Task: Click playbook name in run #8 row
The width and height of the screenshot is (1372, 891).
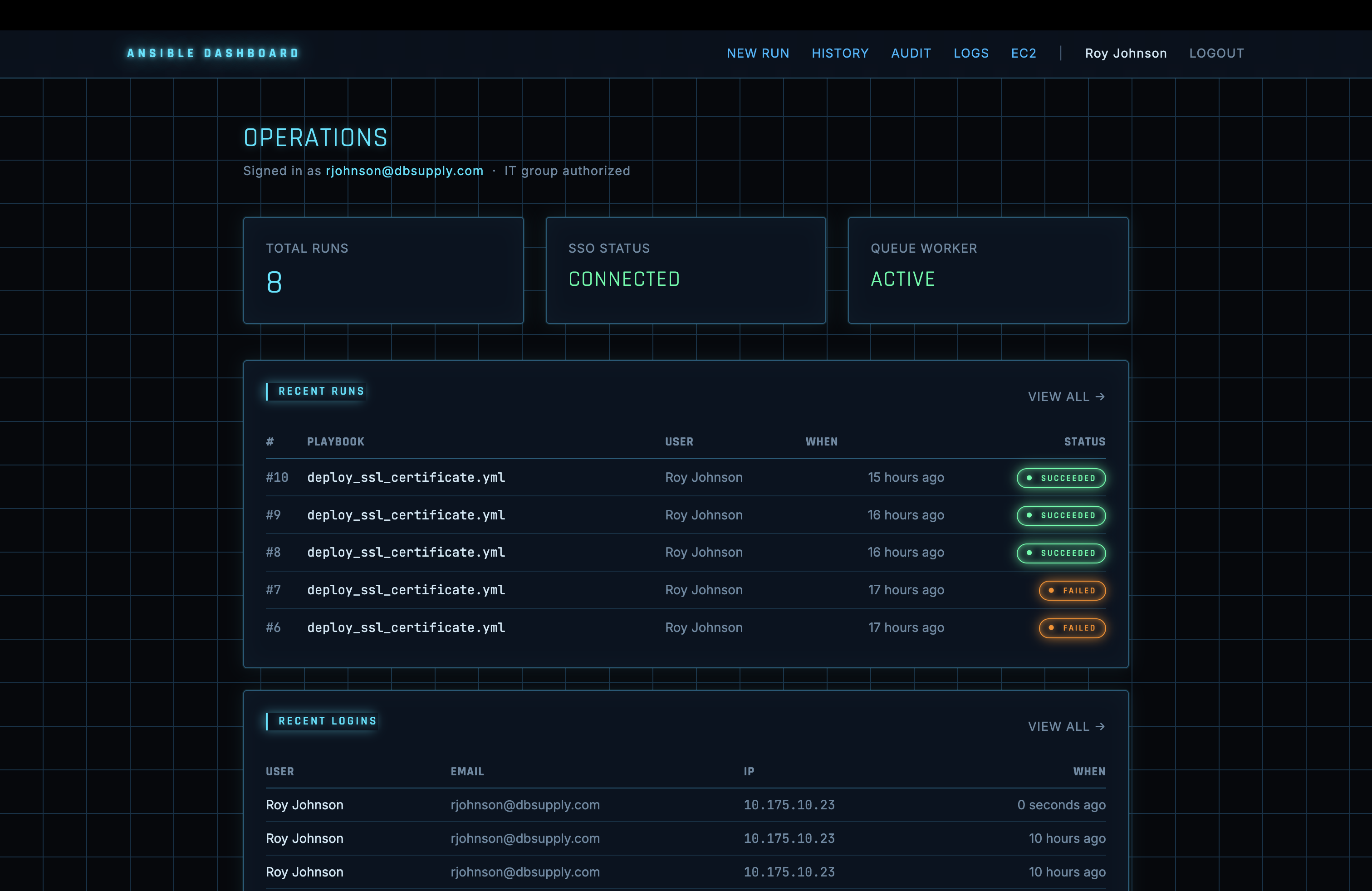Action: click(406, 552)
